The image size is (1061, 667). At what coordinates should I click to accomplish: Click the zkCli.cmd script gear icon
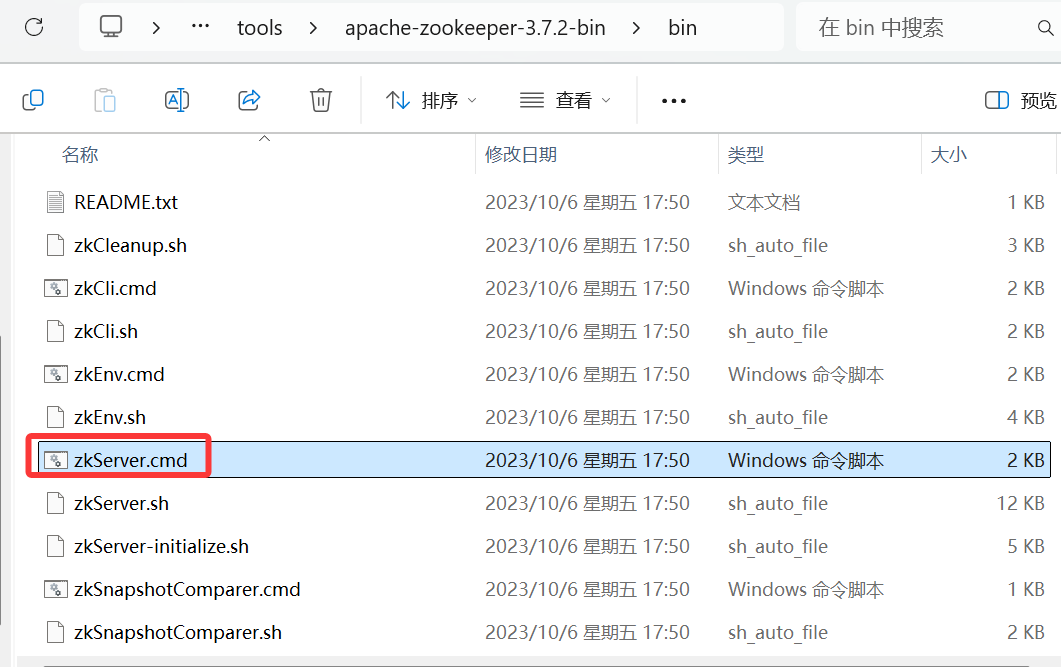coord(55,289)
